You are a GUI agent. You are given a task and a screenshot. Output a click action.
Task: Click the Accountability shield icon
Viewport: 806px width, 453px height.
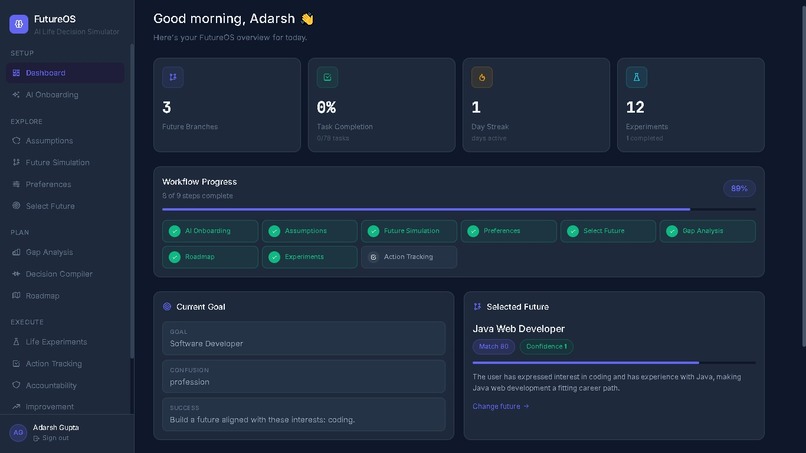point(16,385)
